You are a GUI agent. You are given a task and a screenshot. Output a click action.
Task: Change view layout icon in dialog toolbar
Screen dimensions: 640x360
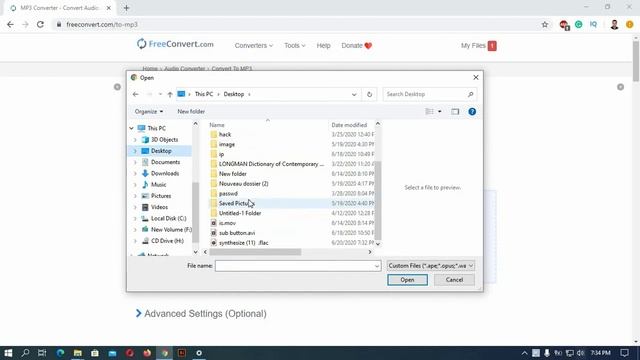[x=429, y=111]
